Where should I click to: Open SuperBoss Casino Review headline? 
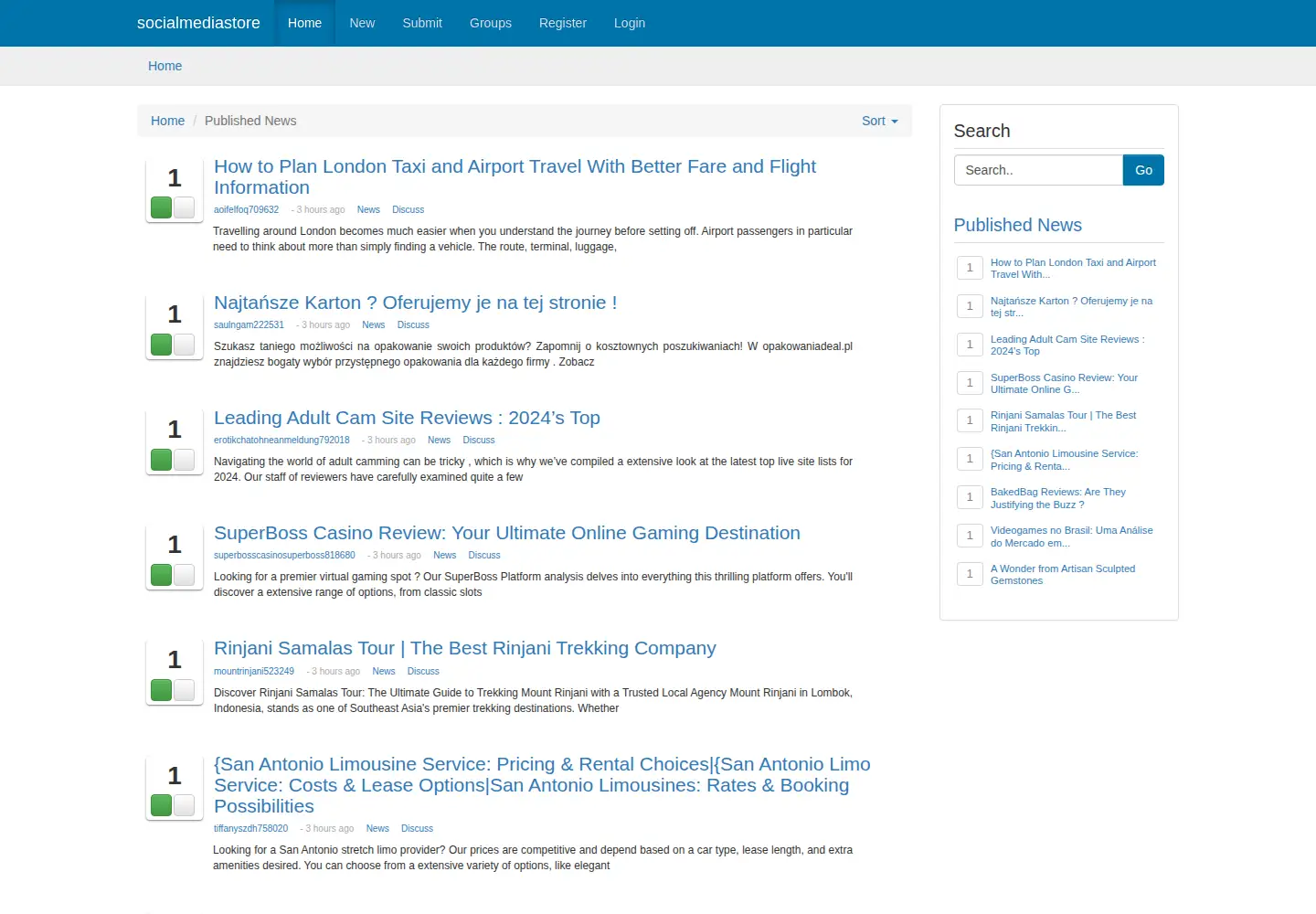[507, 533]
